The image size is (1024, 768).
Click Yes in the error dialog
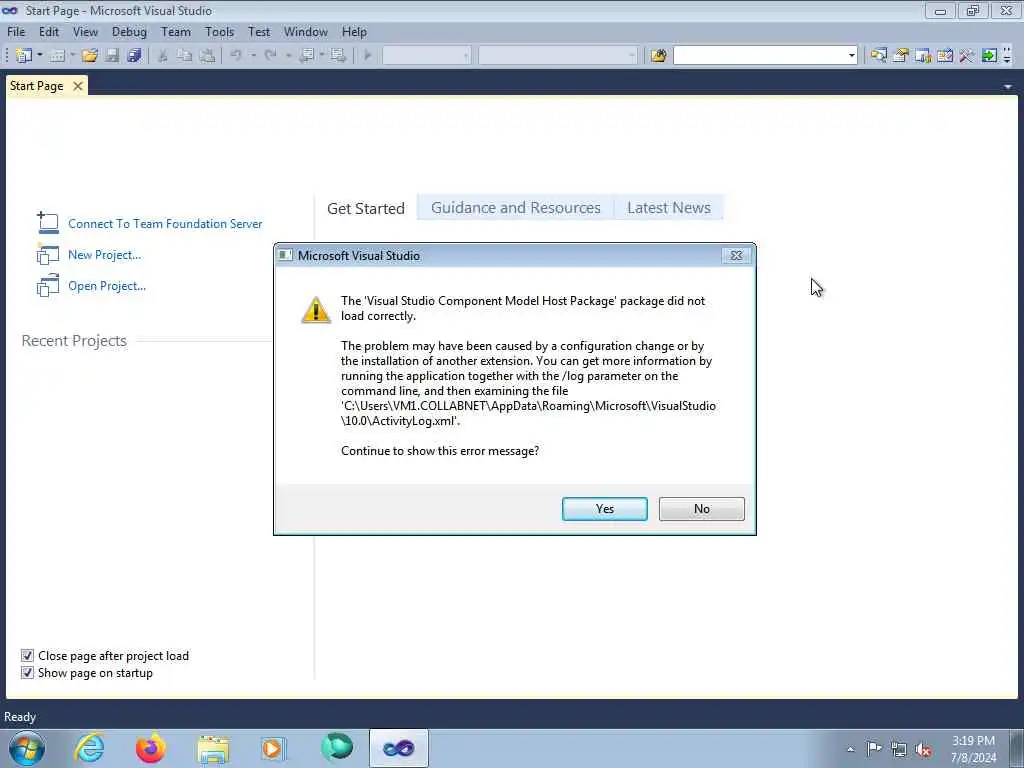[x=605, y=509]
